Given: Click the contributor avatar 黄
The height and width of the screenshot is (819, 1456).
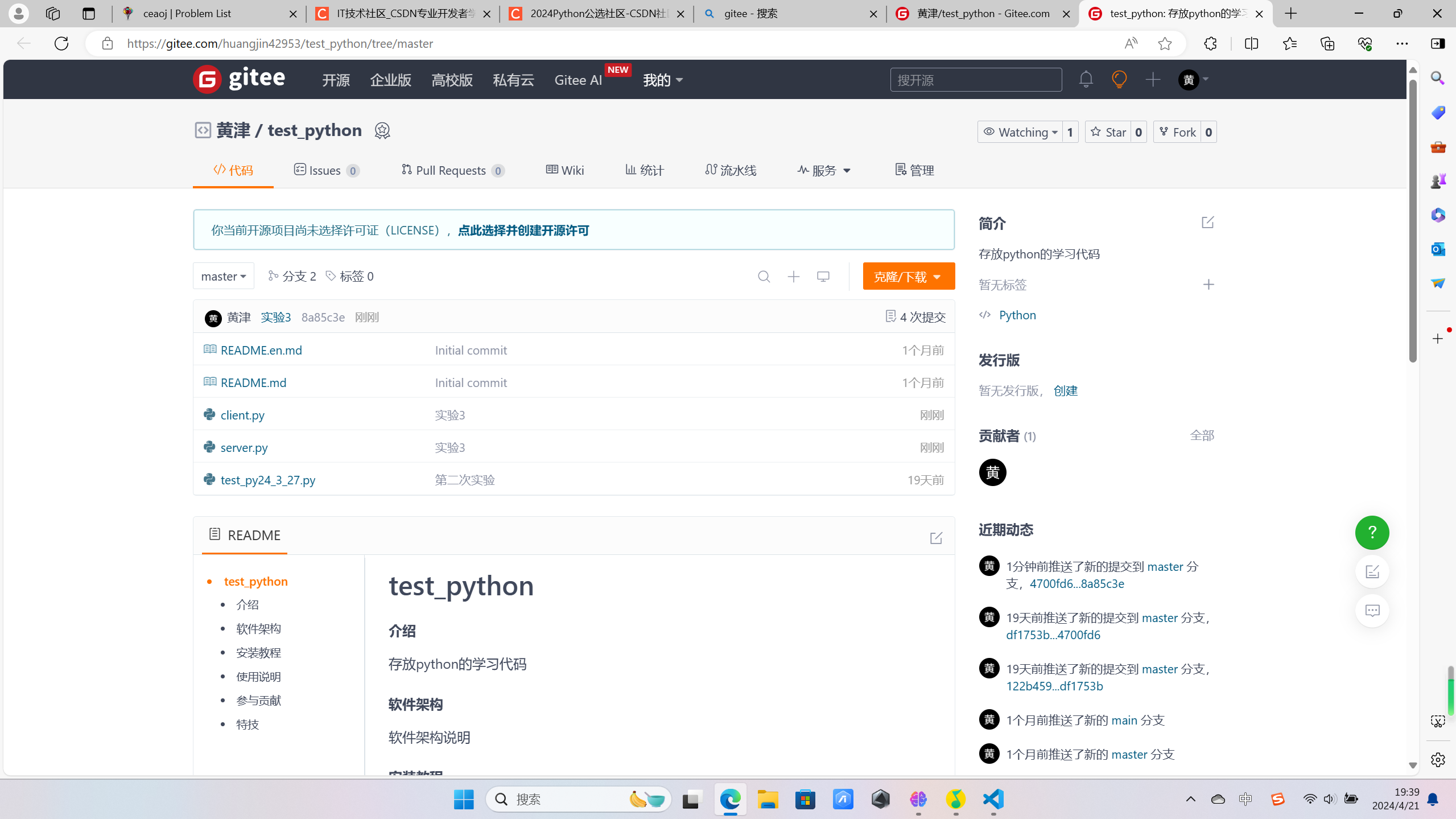Looking at the screenshot, I should [x=993, y=472].
